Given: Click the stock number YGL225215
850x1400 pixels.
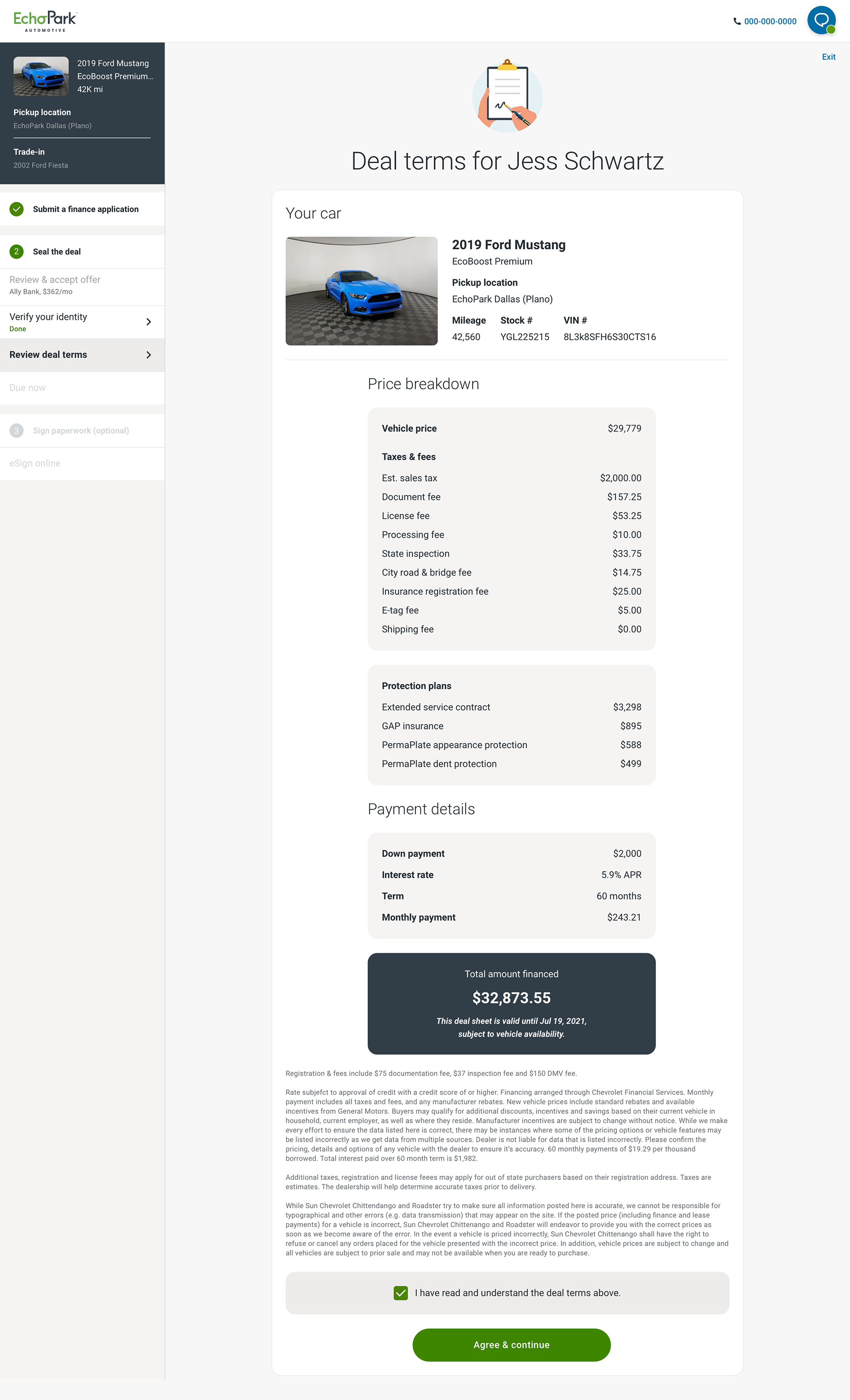Looking at the screenshot, I should click(525, 337).
